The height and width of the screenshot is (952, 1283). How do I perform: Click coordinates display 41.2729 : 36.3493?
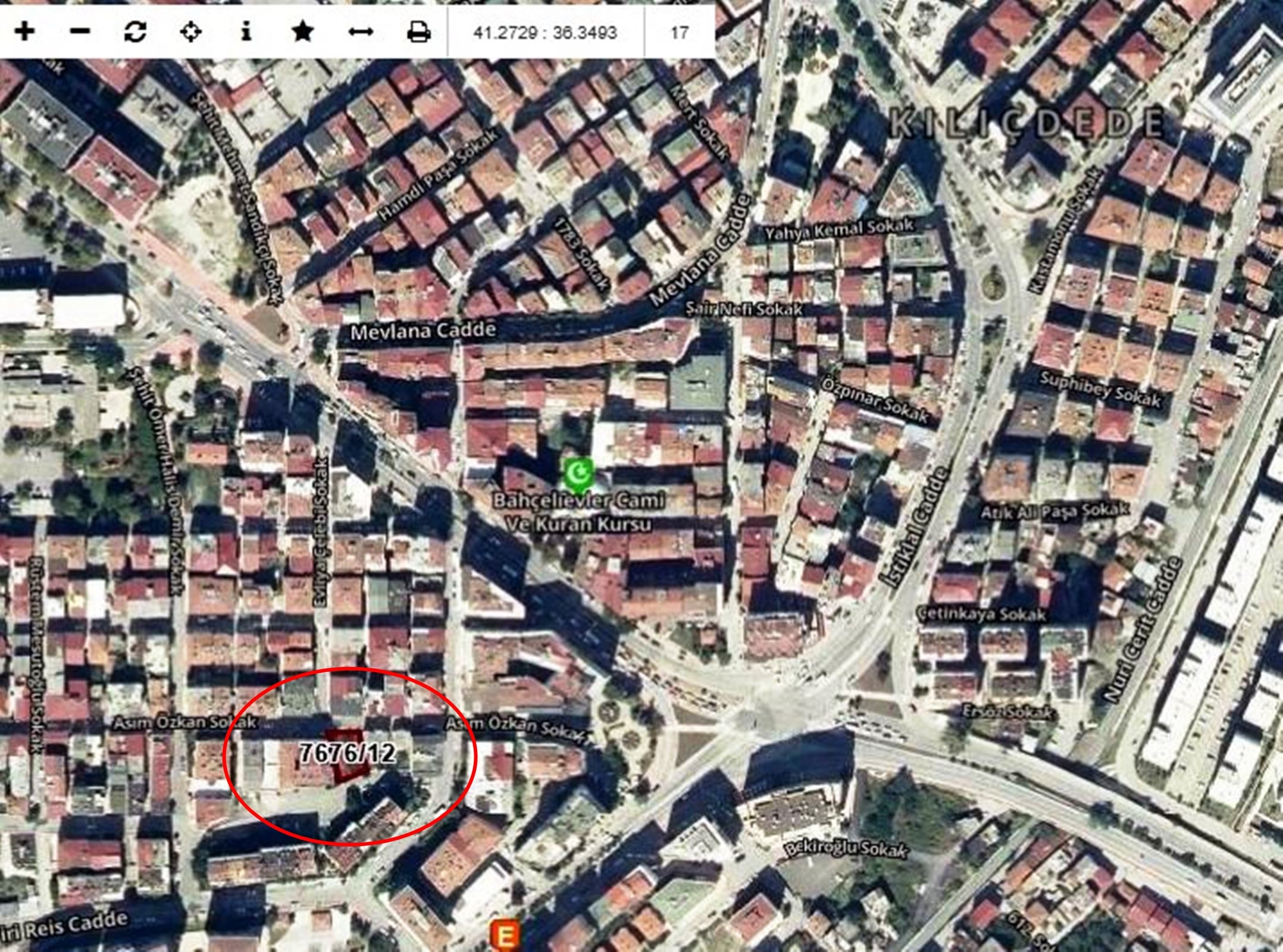[x=545, y=32]
